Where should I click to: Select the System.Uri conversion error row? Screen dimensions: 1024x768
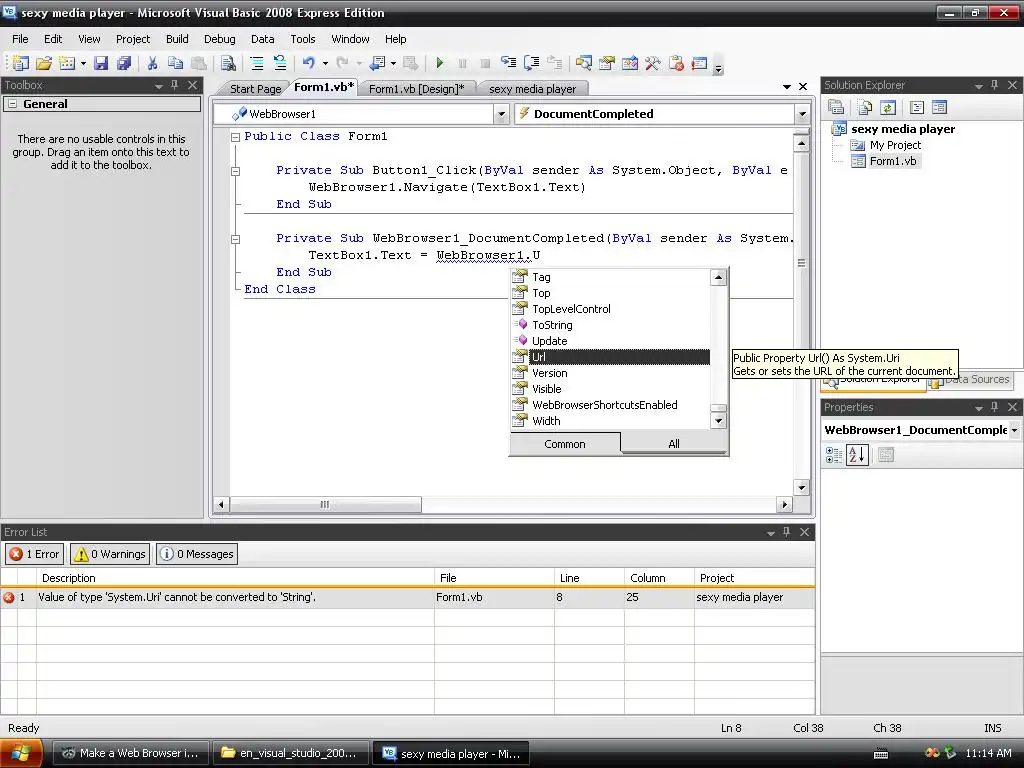pyautogui.click(x=408, y=597)
